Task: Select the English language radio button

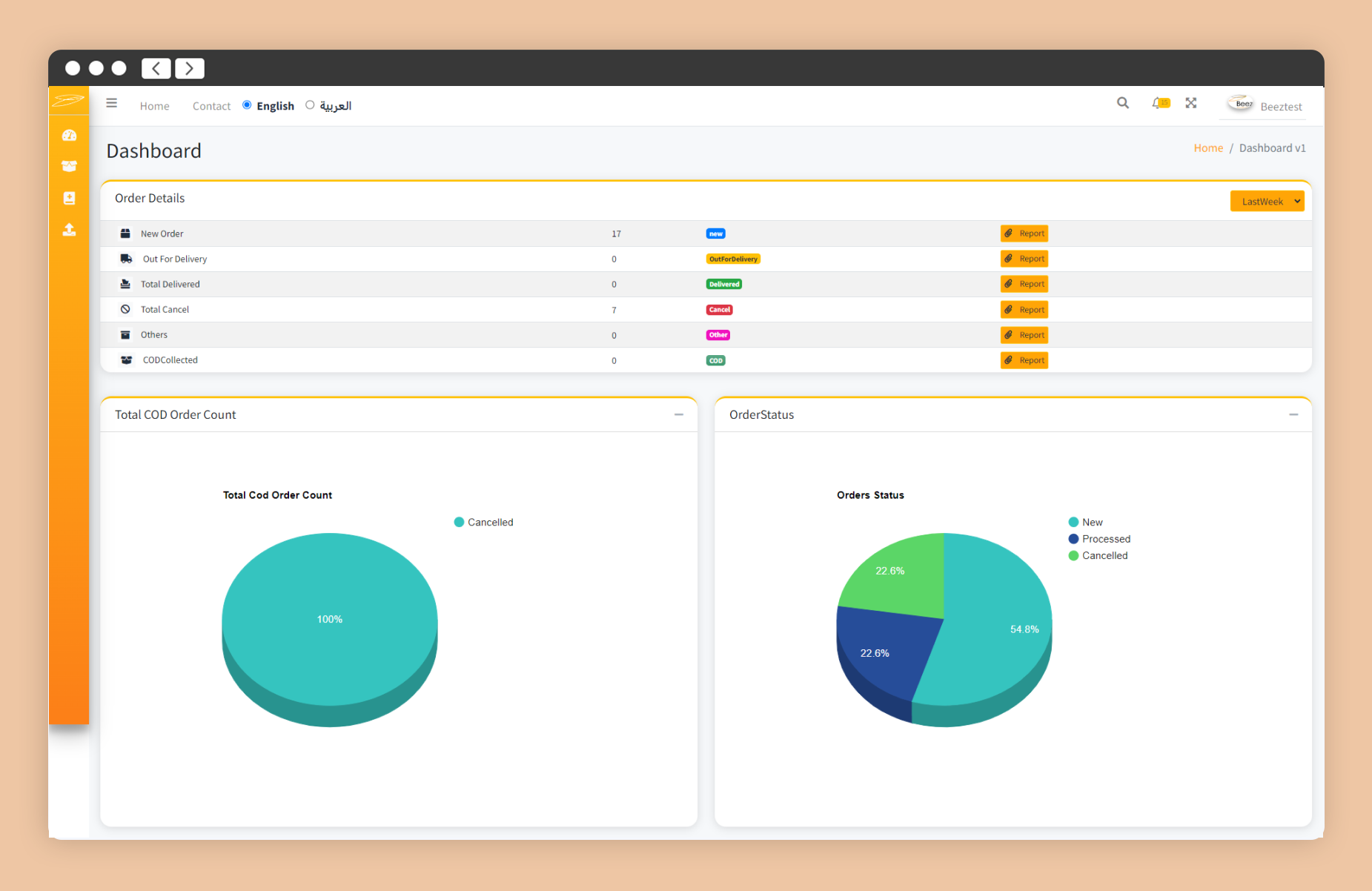Action: pos(247,105)
